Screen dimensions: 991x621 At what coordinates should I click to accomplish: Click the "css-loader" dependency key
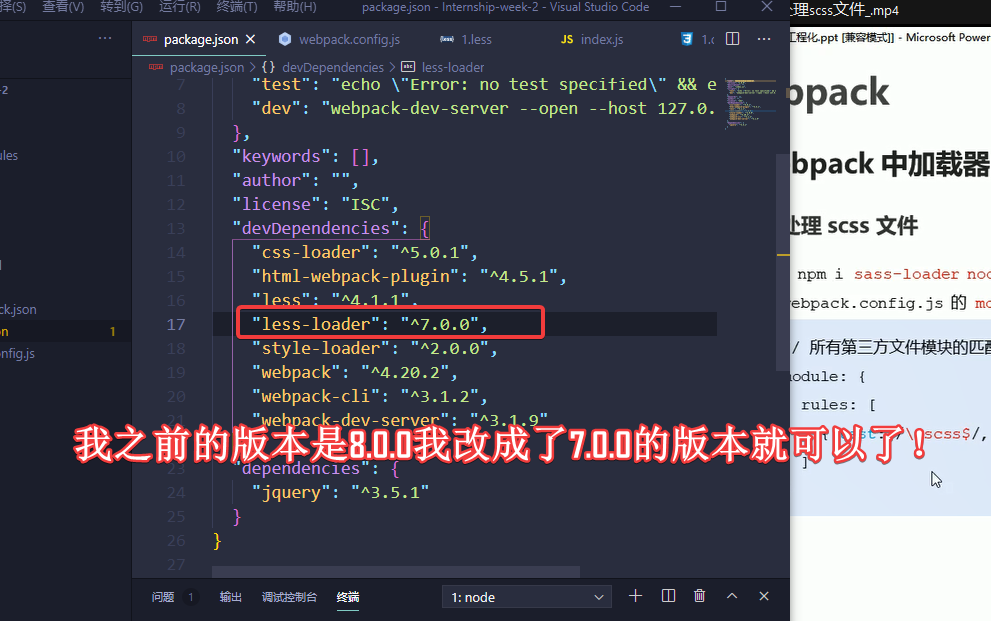(x=311, y=252)
